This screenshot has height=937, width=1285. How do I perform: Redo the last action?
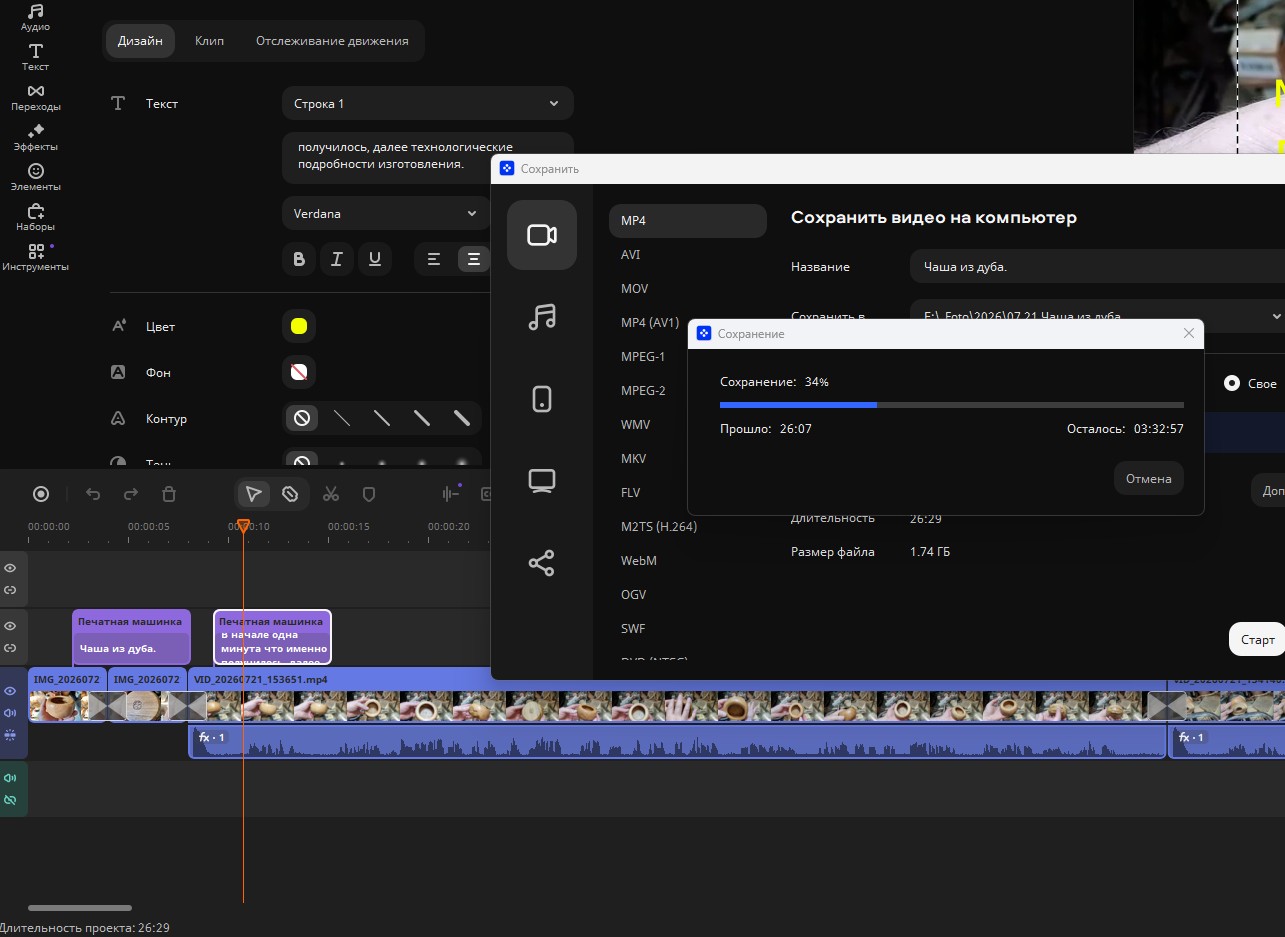tap(131, 494)
